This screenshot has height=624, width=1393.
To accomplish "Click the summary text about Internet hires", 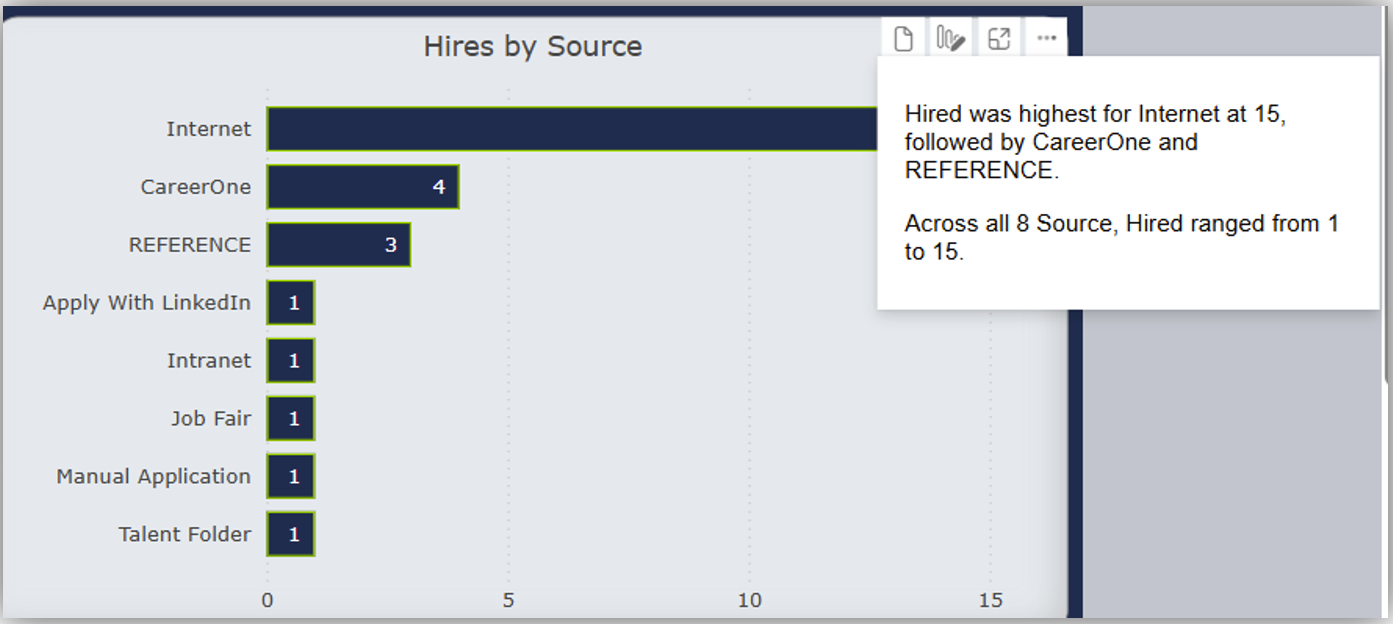I will click(x=1095, y=142).
